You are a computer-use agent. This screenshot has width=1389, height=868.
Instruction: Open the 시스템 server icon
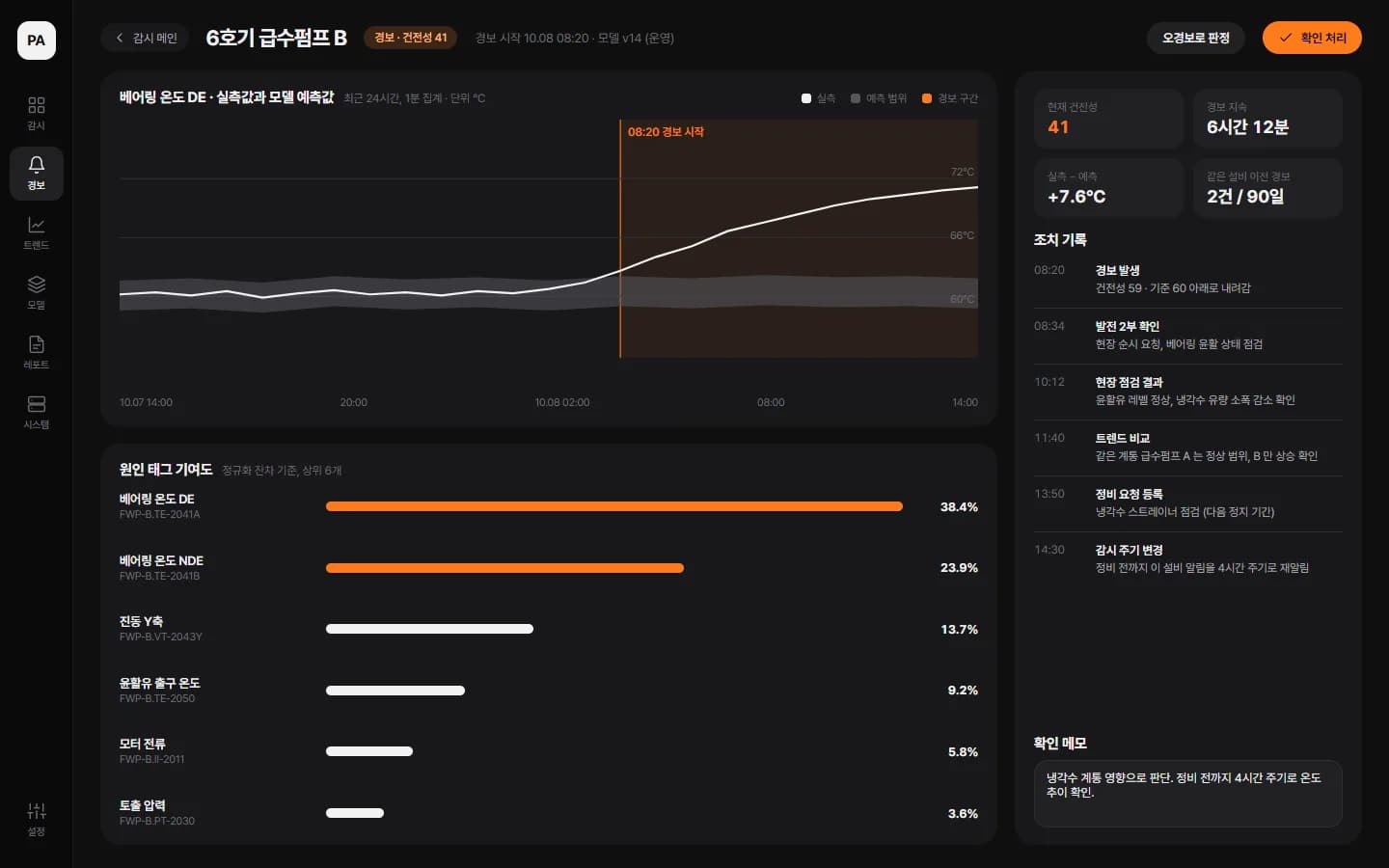click(x=36, y=412)
